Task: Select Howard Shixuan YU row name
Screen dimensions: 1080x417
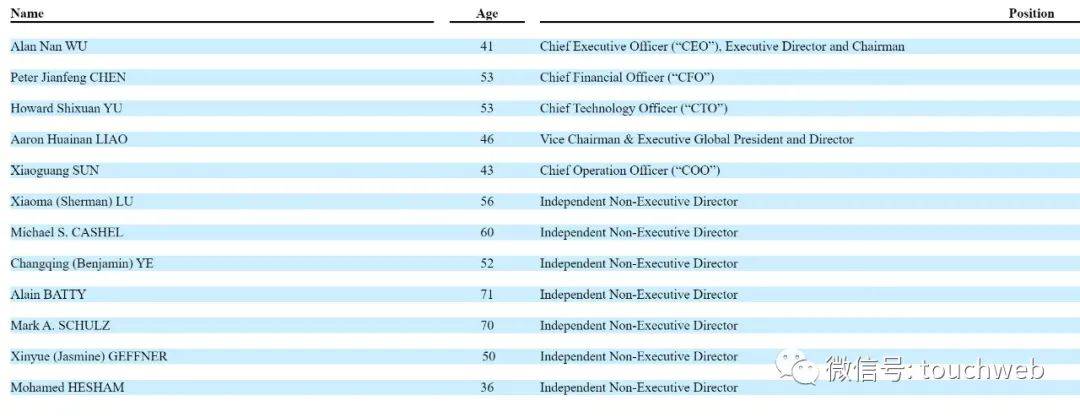Action: click(66, 108)
